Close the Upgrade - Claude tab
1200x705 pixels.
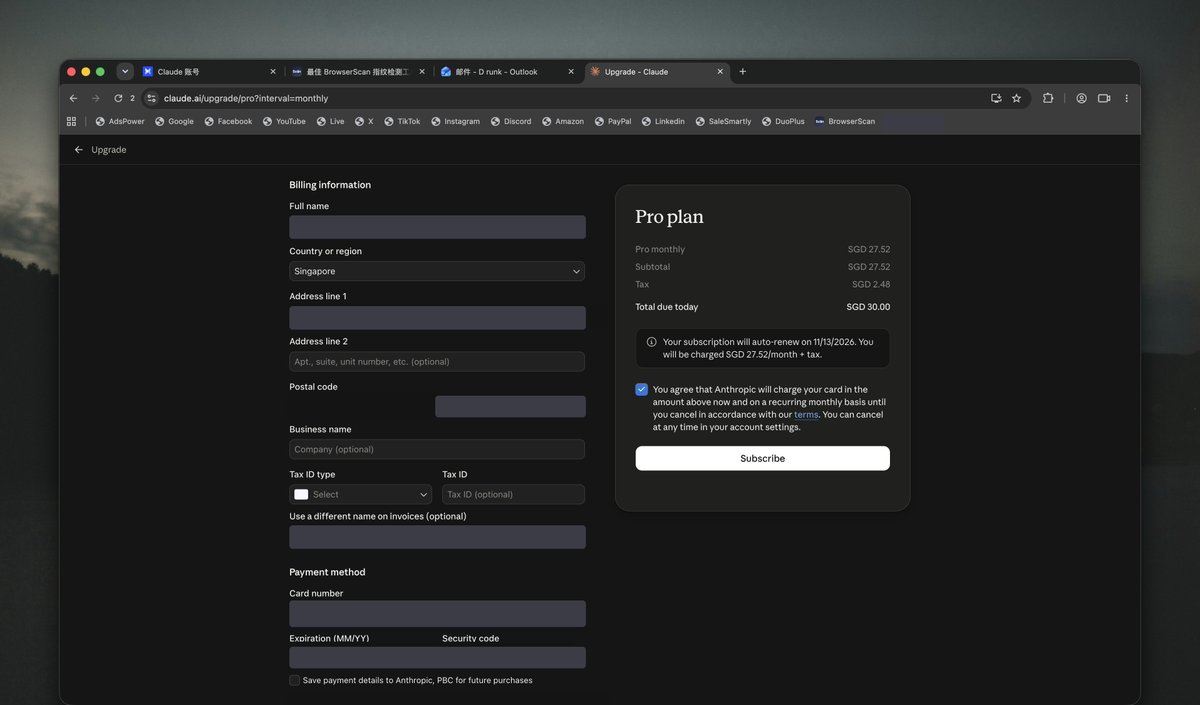tap(719, 72)
